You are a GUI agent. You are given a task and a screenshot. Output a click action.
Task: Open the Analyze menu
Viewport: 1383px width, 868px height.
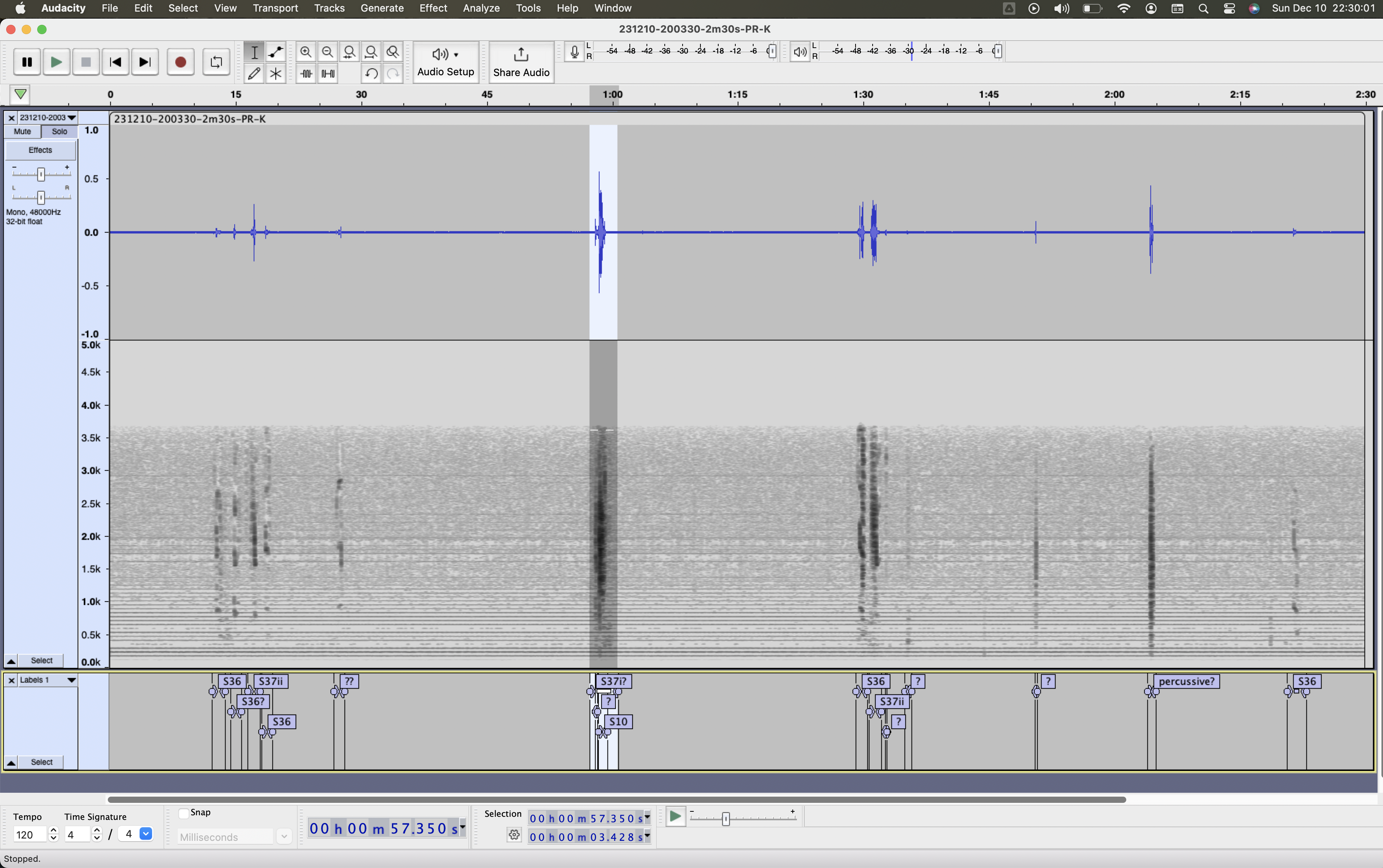481,8
